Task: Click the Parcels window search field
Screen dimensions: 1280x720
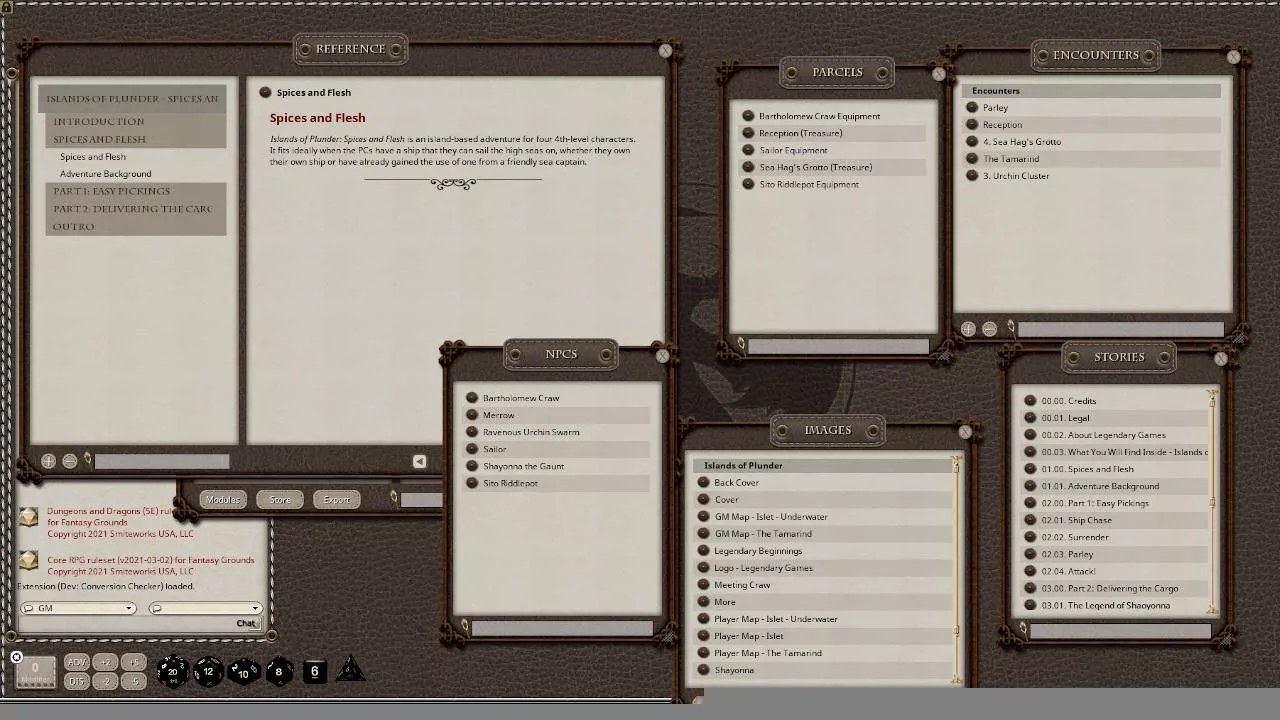Action: click(838, 346)
